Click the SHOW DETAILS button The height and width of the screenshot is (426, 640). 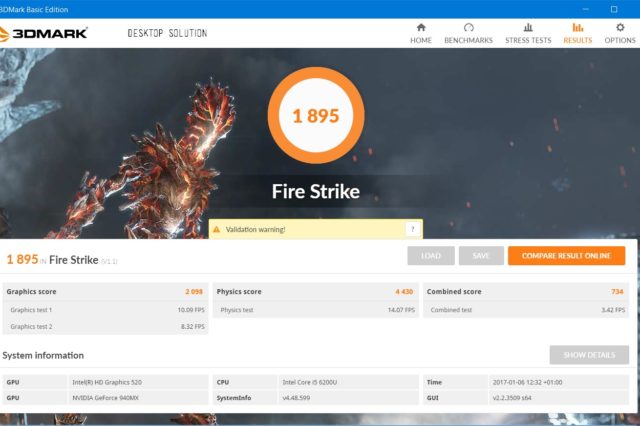point(589,355)
